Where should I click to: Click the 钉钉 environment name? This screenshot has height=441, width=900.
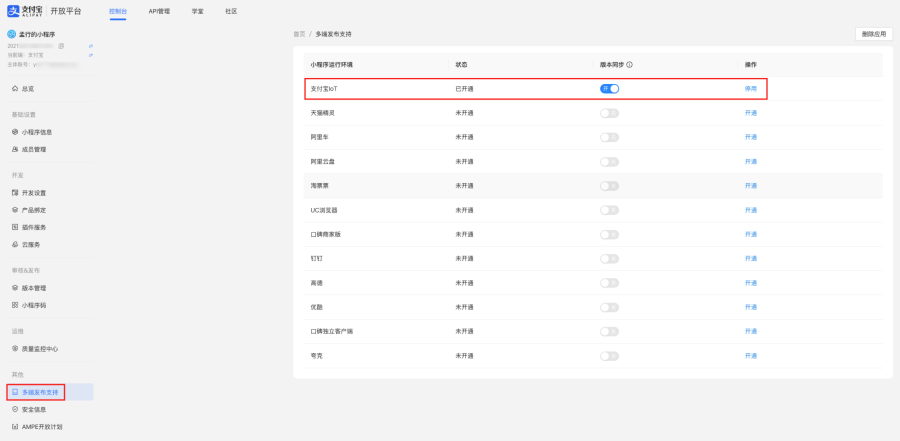click(x=316, y=259)
